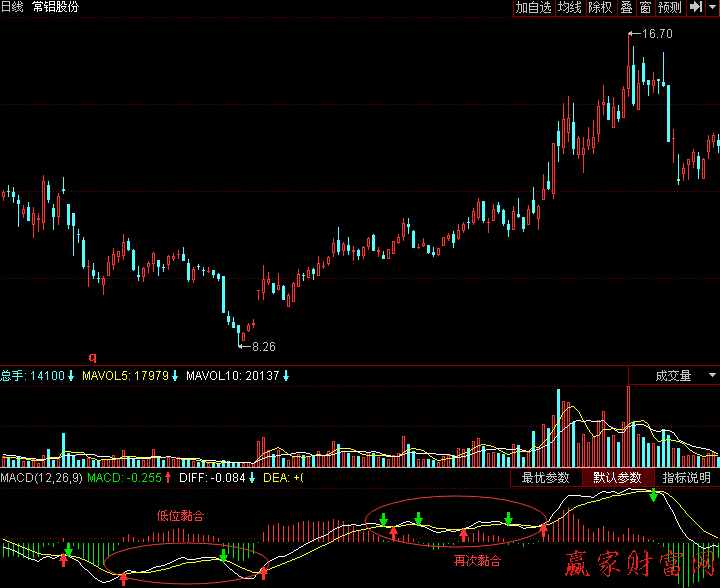Screen dimensions: 720x588
Task: Click the 窗 window layout button
Action: point(645,8)
